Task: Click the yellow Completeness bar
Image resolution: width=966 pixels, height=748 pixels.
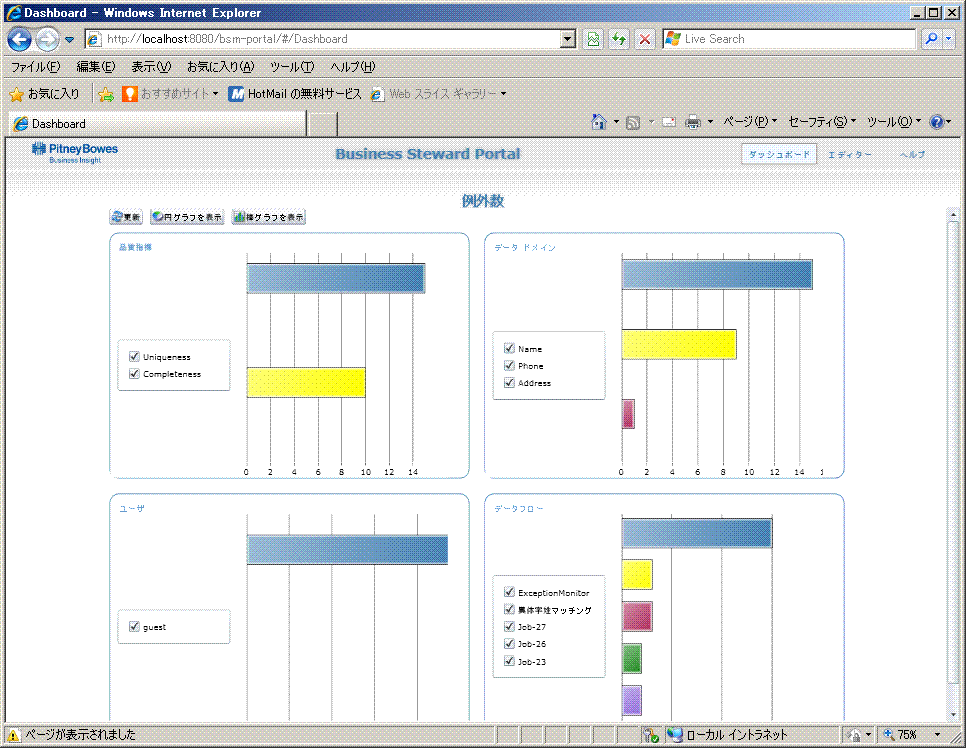Action: point(305,382)
